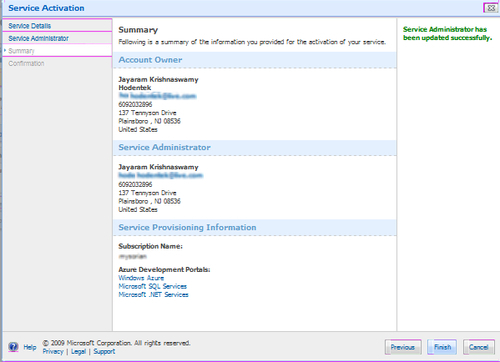
Task: Select the Confirmation step in sidebar
Action: (x=26, y=63)
